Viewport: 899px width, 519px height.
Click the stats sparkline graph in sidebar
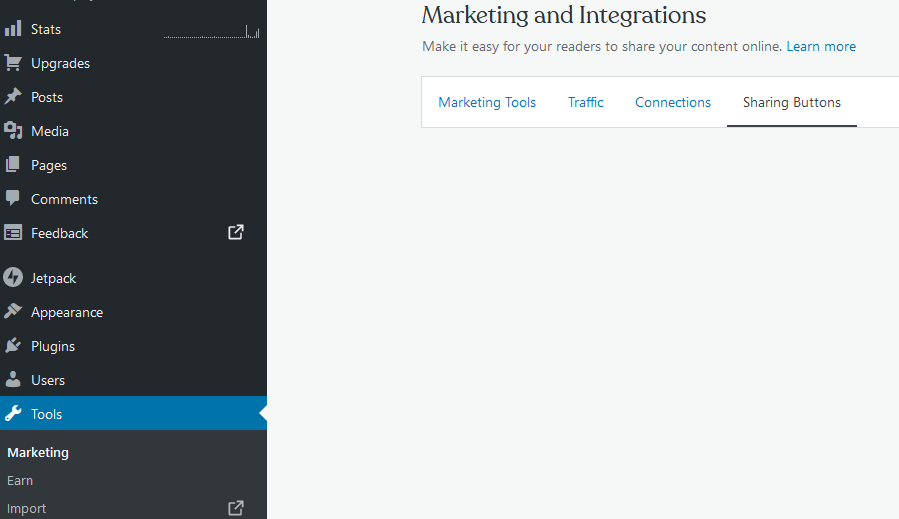(211, 33)
